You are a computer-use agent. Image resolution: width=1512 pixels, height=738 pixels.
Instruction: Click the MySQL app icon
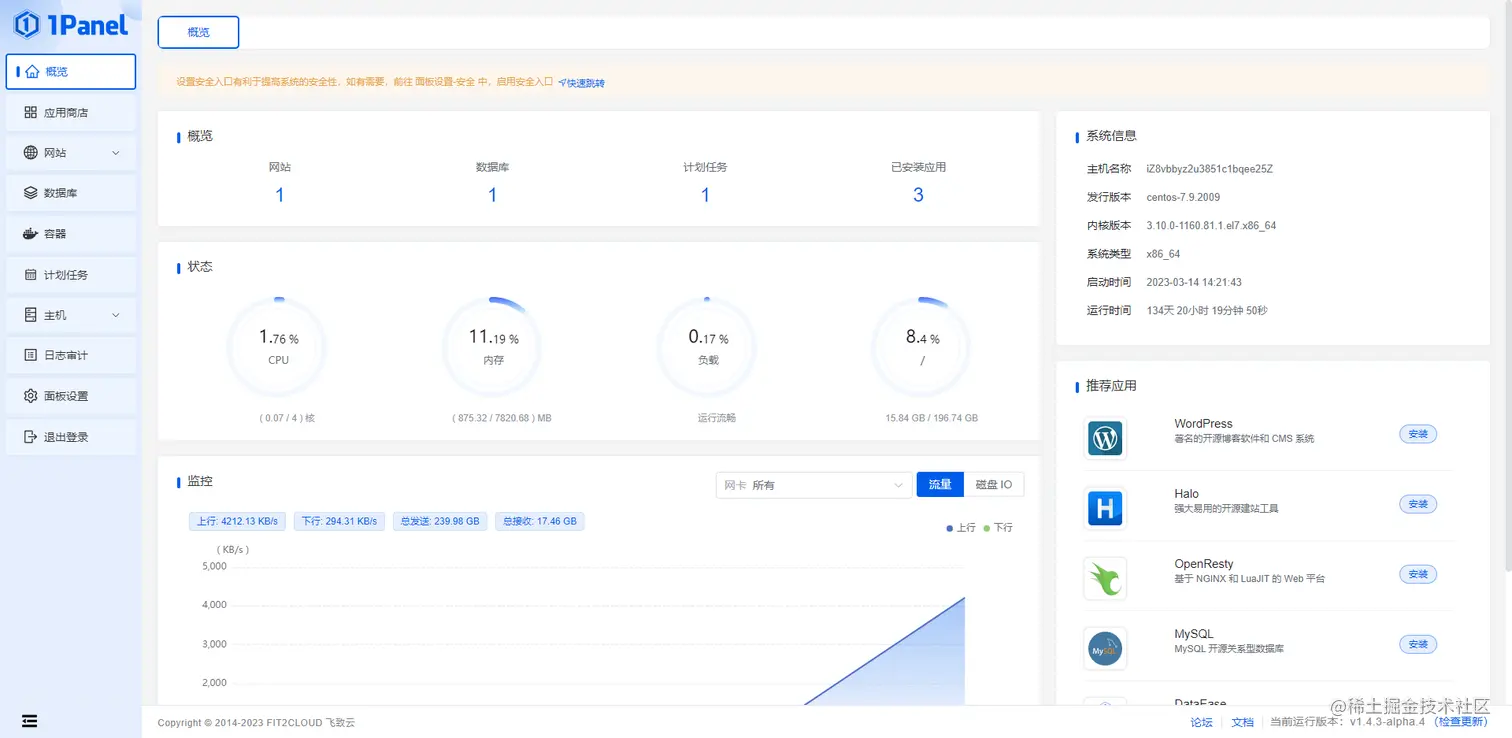[1105, 648]
